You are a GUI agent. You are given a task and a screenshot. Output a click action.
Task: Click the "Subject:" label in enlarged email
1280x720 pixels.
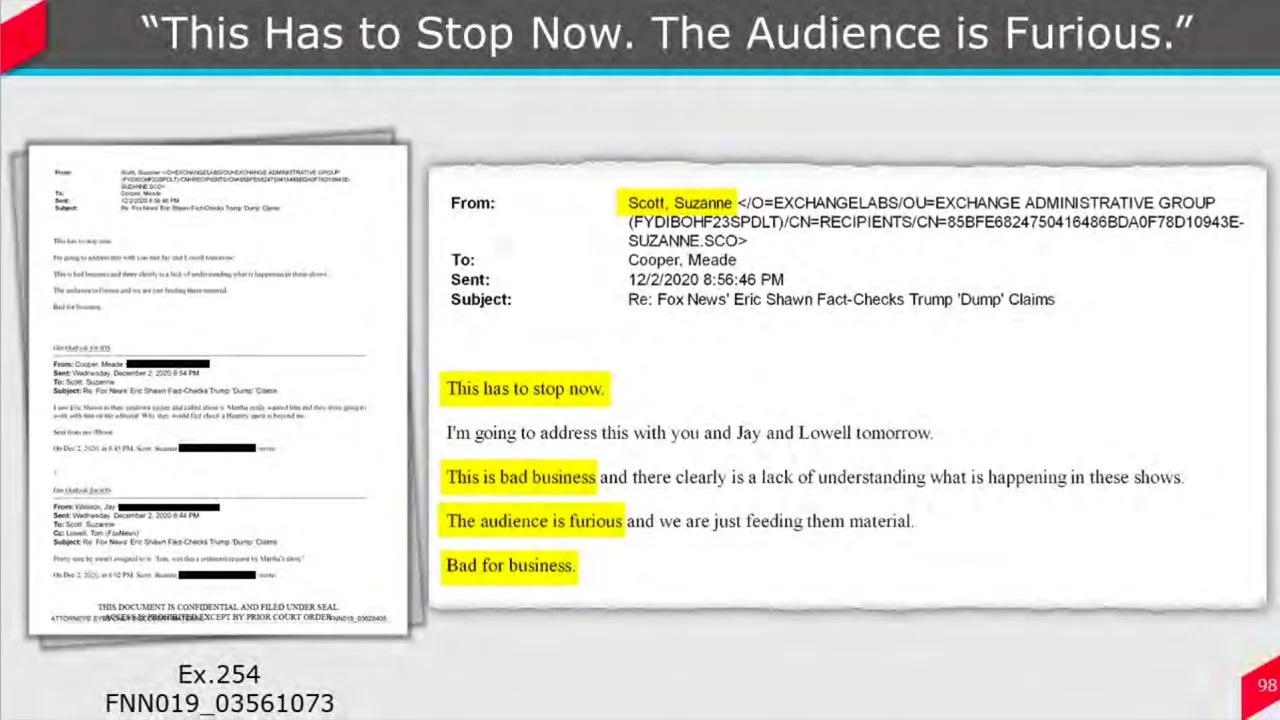480,299
